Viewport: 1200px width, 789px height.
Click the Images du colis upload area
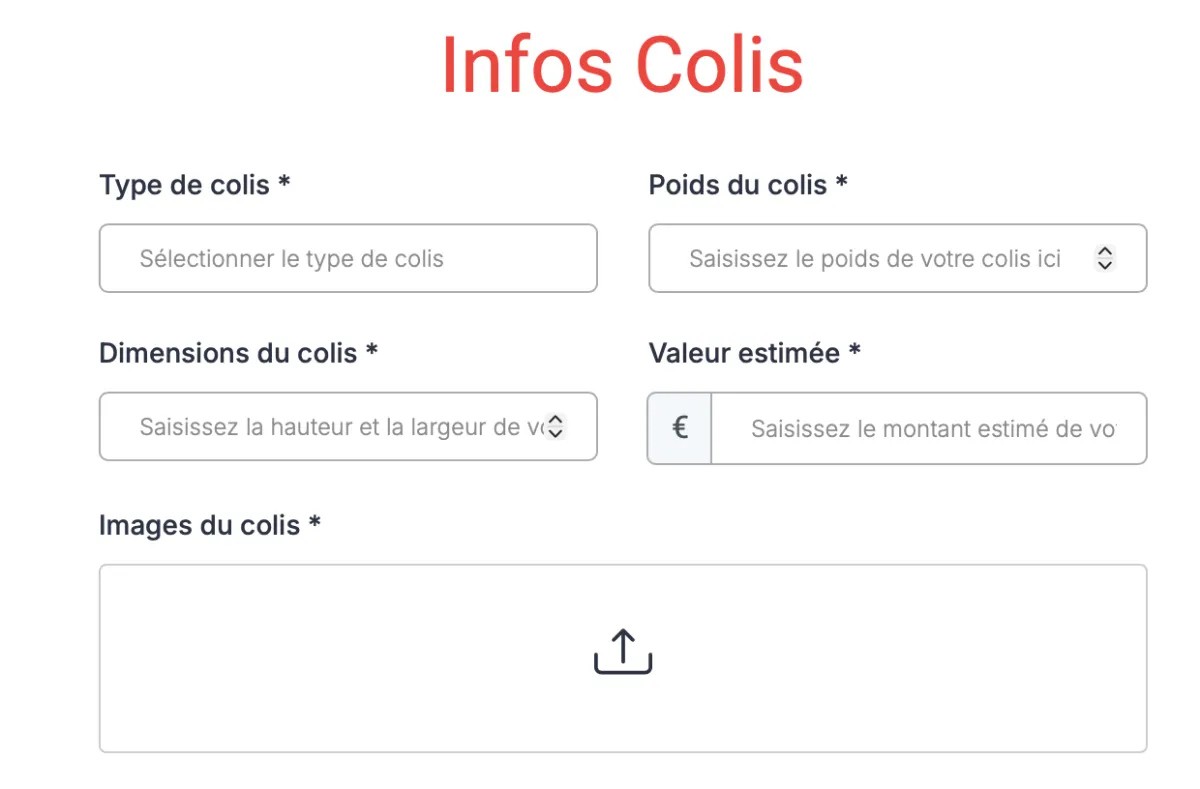623,658
